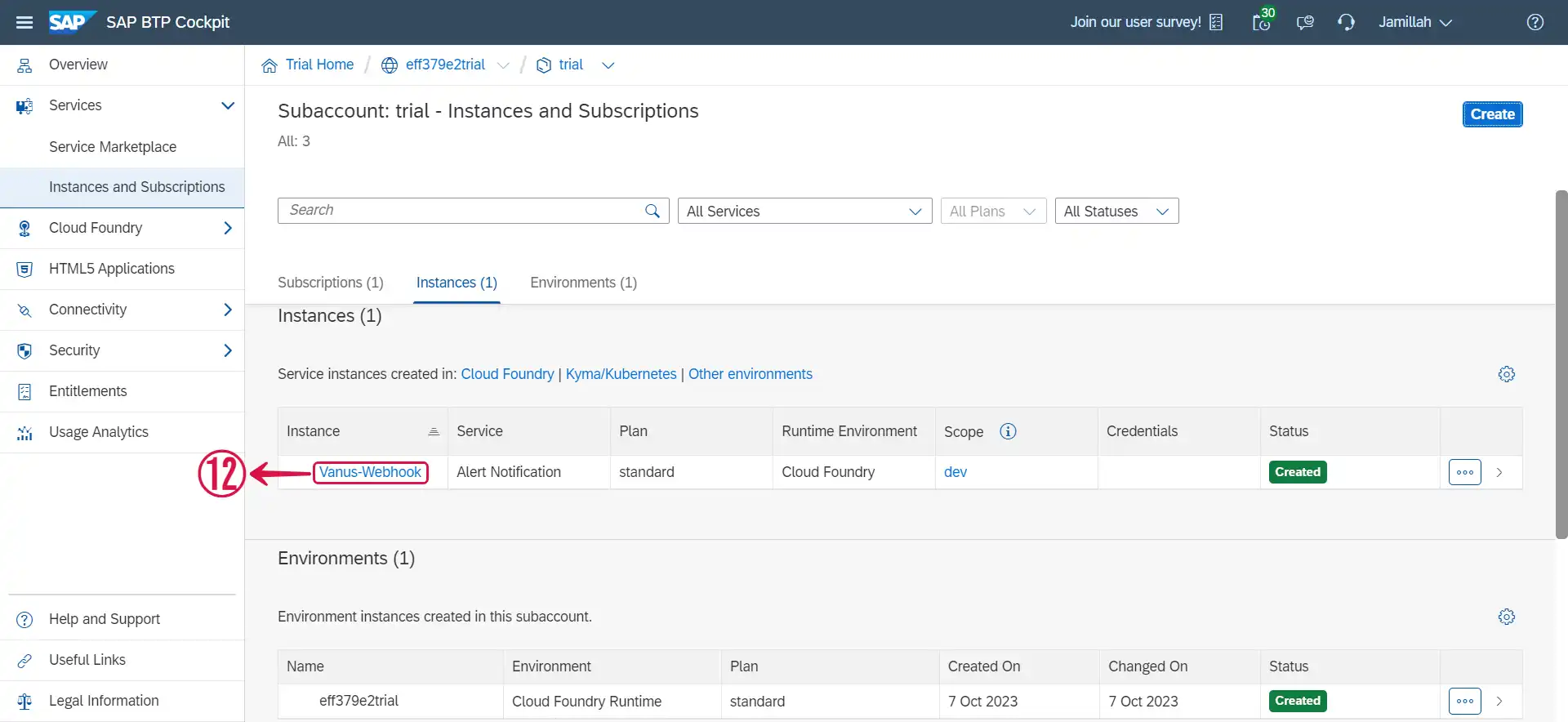
Task: Open Other environments link
Action: click(x=750, y=374)
